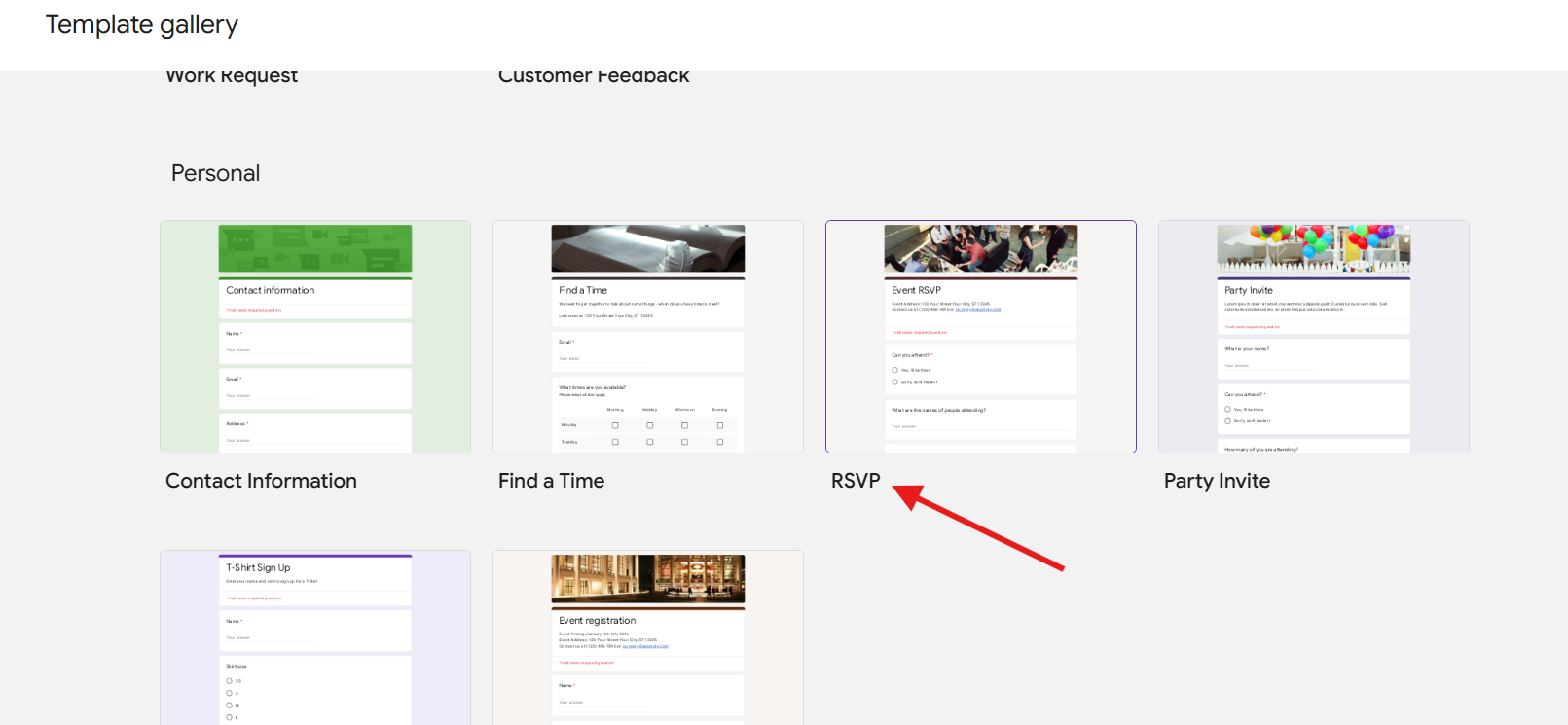Open the RSVP template thumbnail
This screenshot has height=725, width=1568.
[981, 337]
